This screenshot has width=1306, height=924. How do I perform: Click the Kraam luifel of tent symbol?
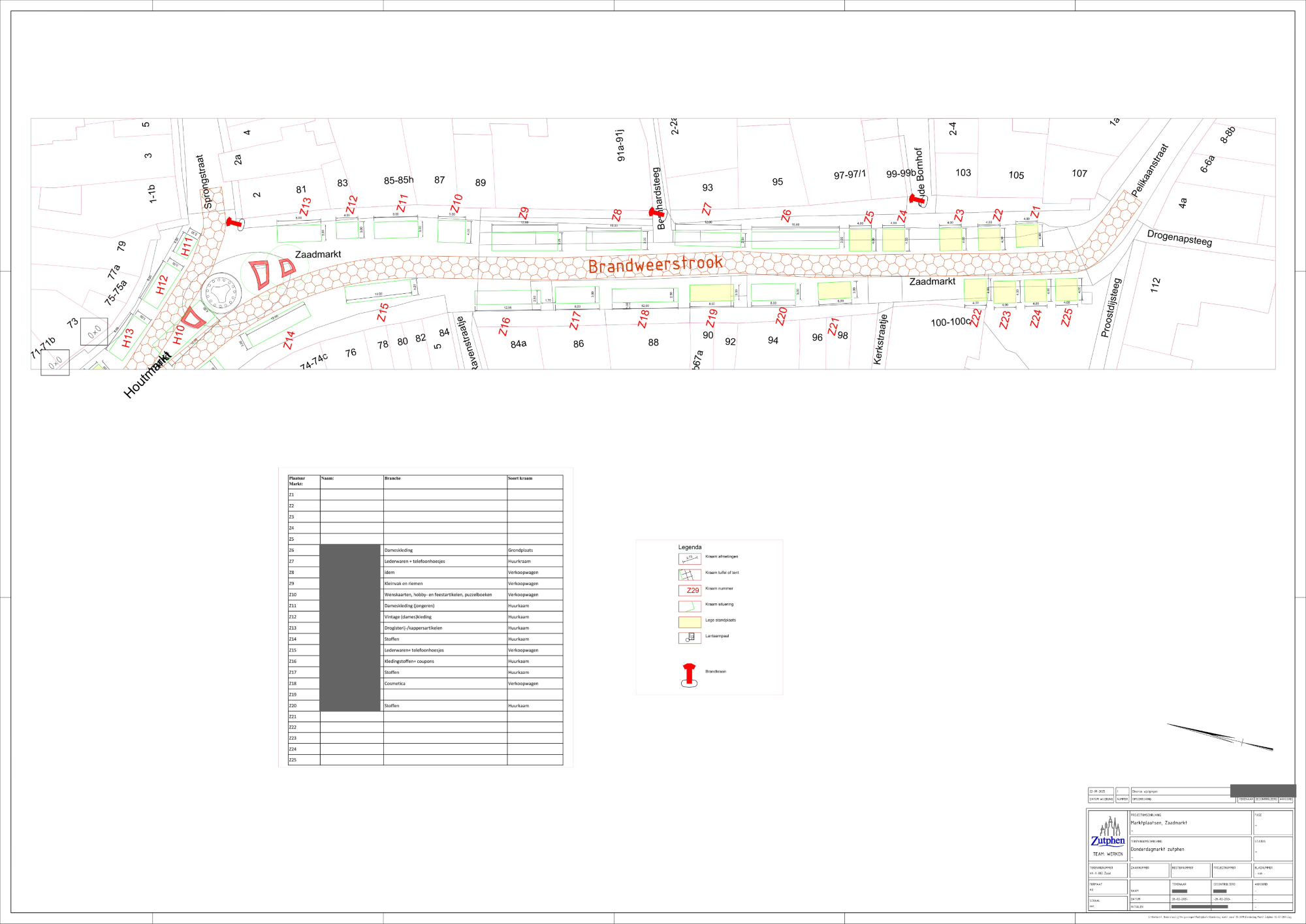tap(689, 574)
